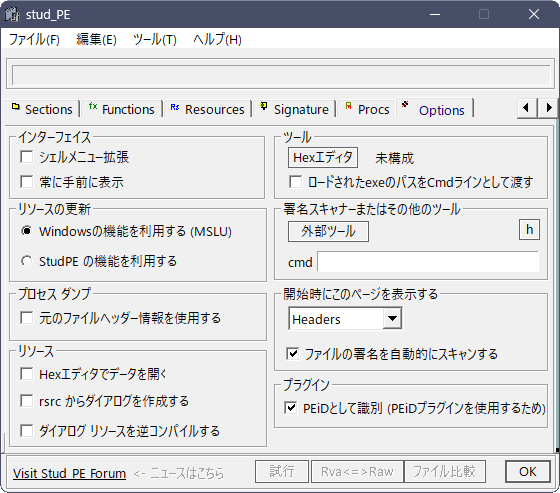Click the 試行 button
Image resolution: width=560 pixels, height=493 pixels.
pyautogui.click(x=282, y=472)
